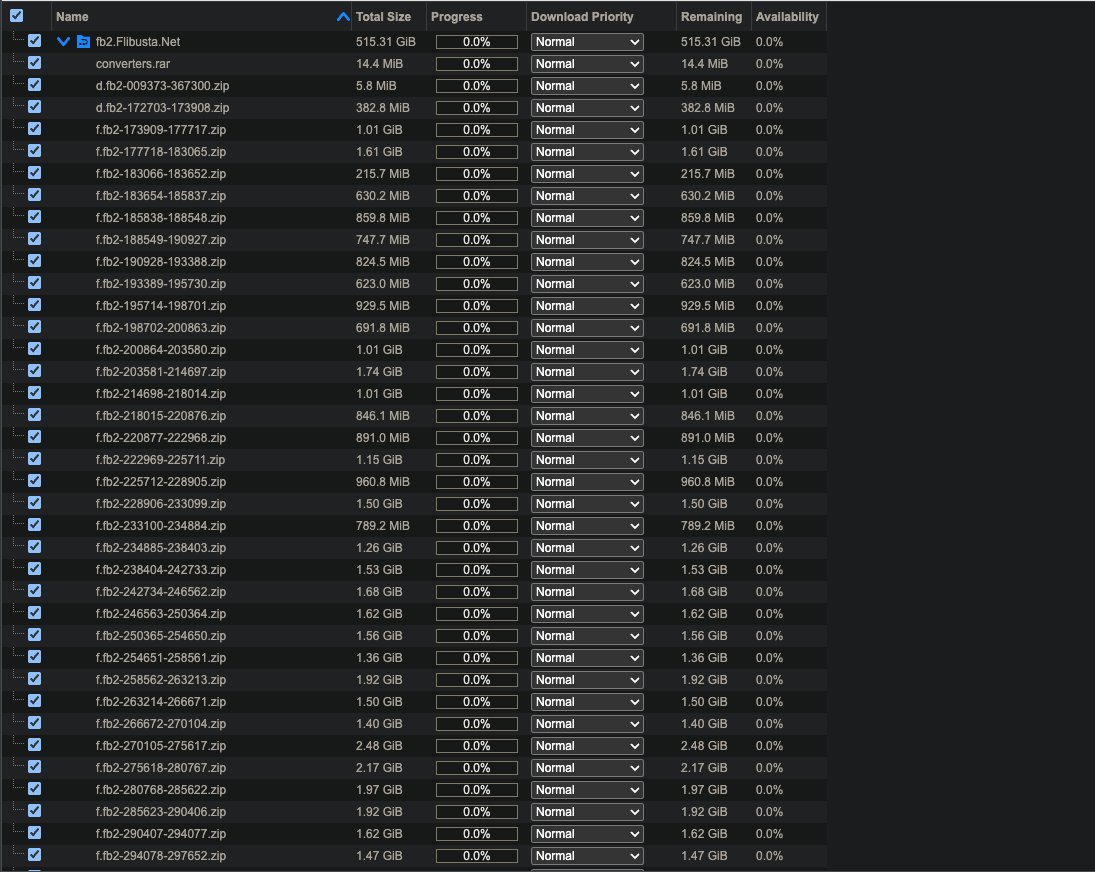Click the 382.8 MiB total size cell
The image size is (1095, 872).
pyautogui.click(x=383, y=108)
